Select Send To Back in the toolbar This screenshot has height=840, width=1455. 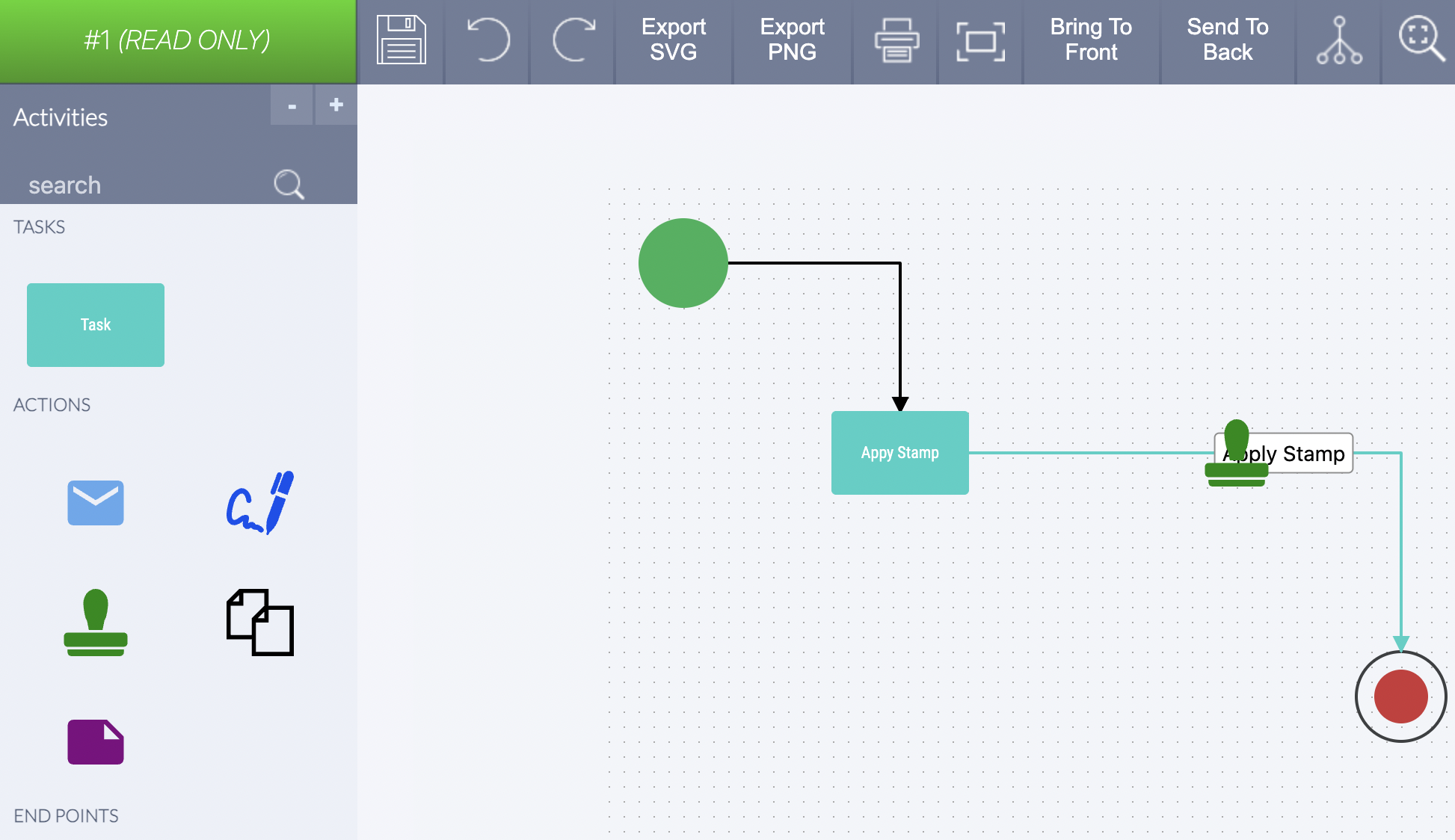(x=1227, y=39)
